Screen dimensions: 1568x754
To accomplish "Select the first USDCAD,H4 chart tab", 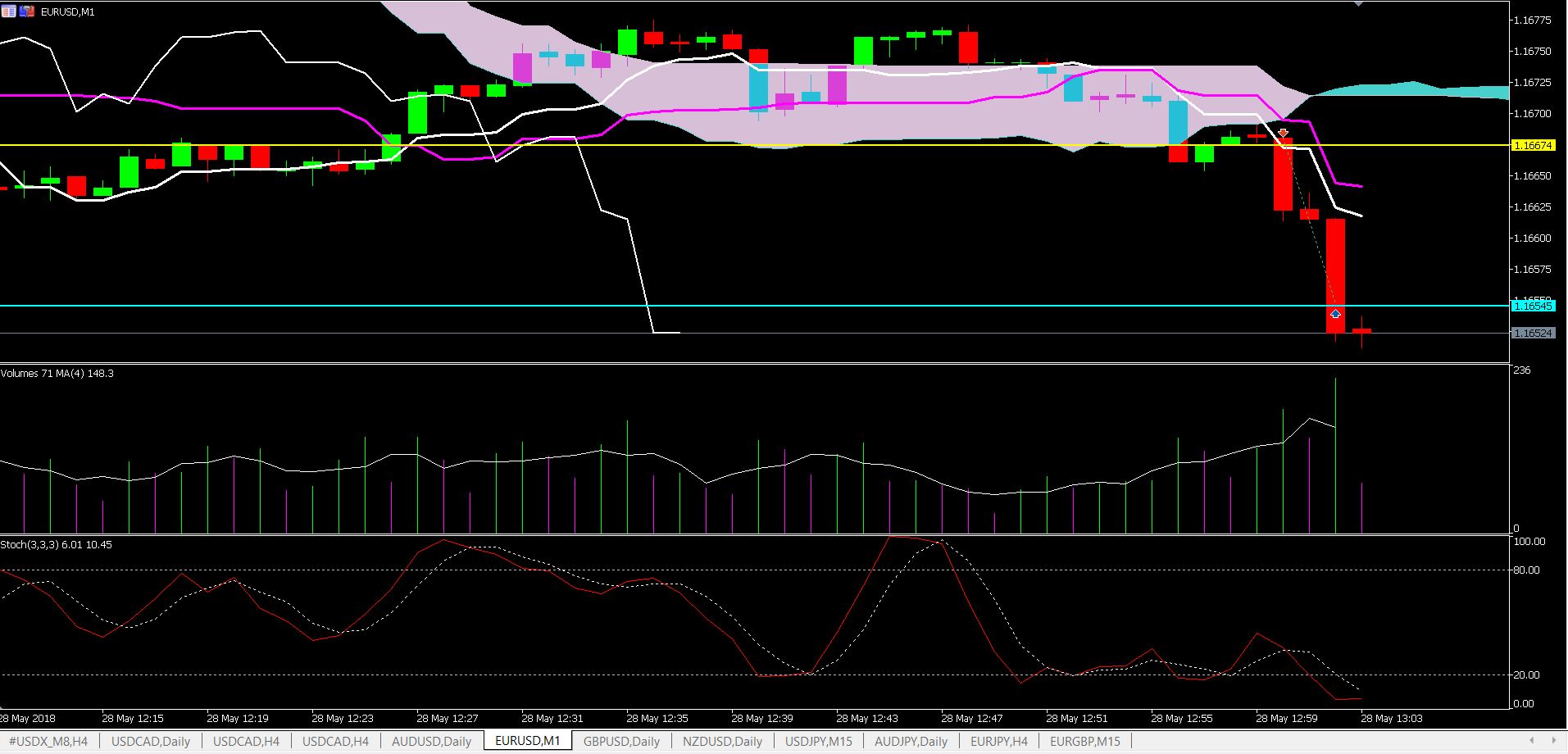I will (246, 741).
